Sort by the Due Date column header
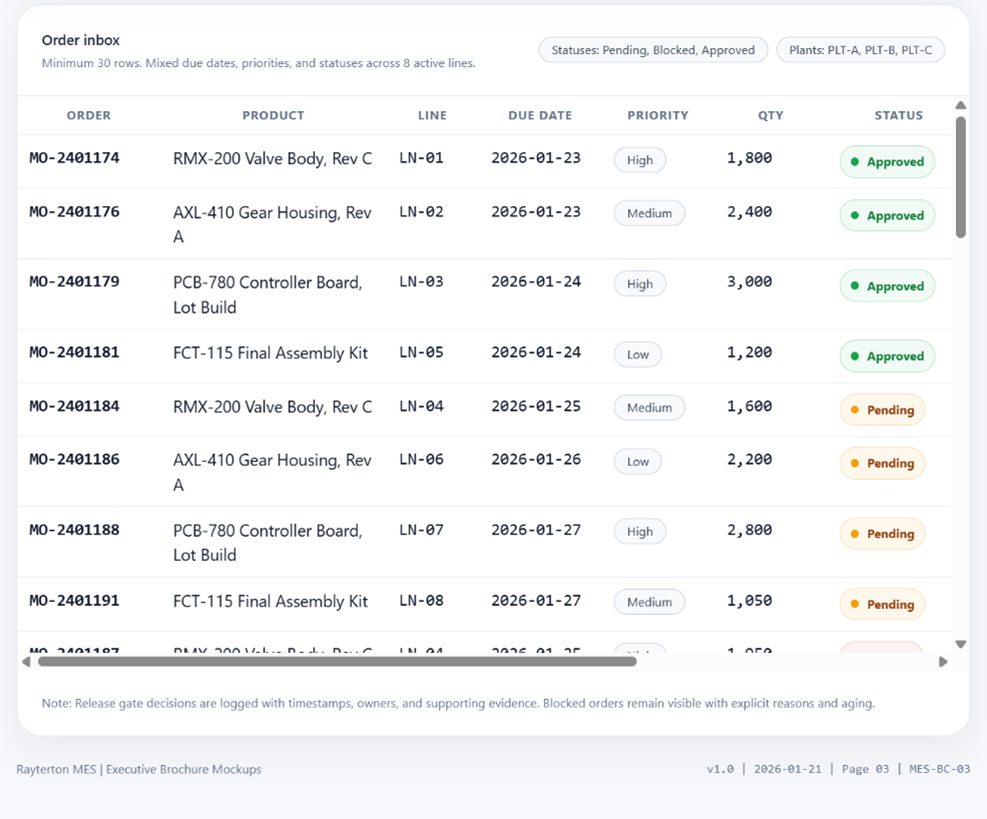 point(540,116)
